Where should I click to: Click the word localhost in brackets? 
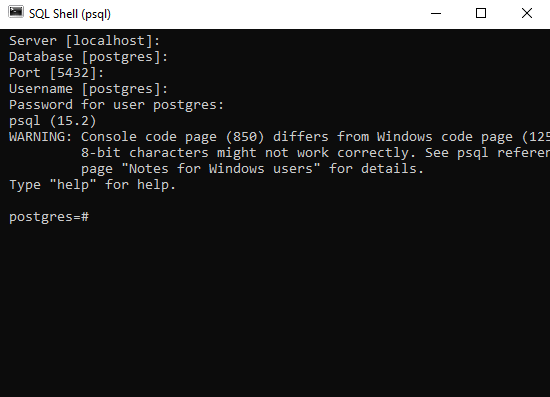(x=109, y=41)
